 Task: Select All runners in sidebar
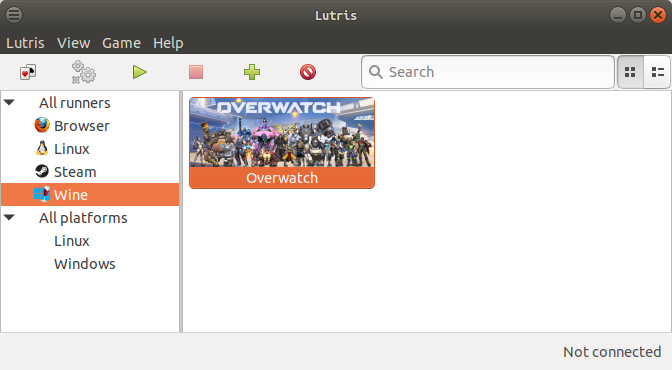[x=75, y=103]
